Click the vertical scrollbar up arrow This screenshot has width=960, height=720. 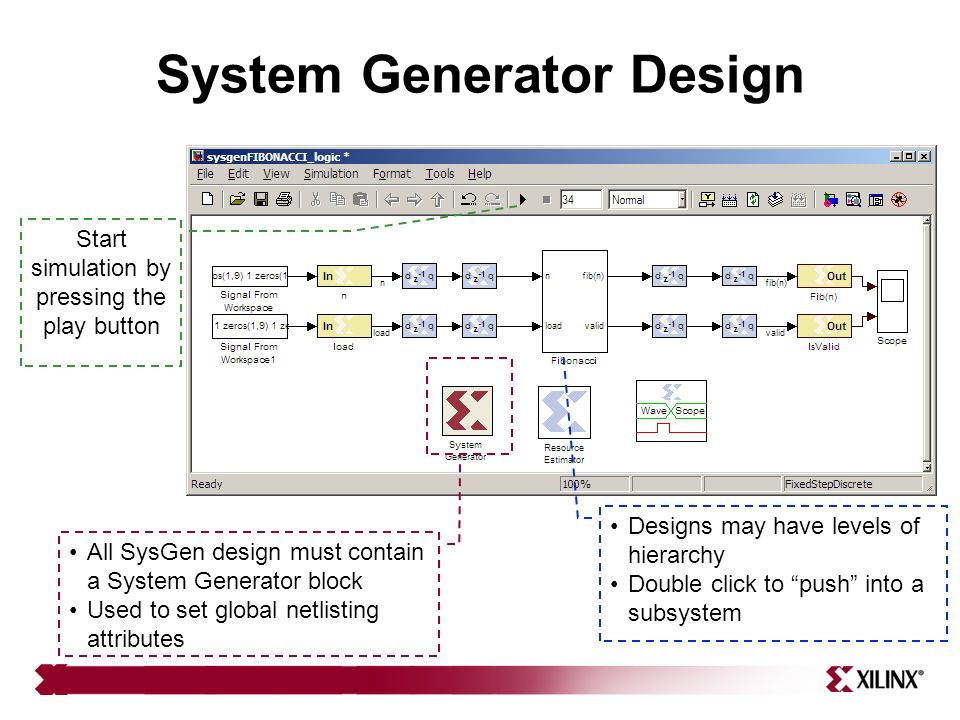click(x=927, y=220)
